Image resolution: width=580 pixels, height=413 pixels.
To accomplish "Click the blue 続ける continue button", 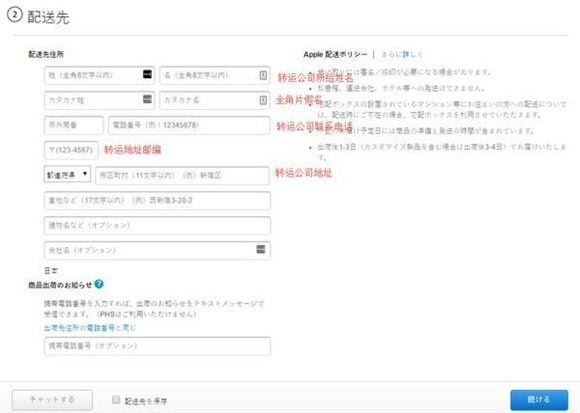I will tap(539, 400).
